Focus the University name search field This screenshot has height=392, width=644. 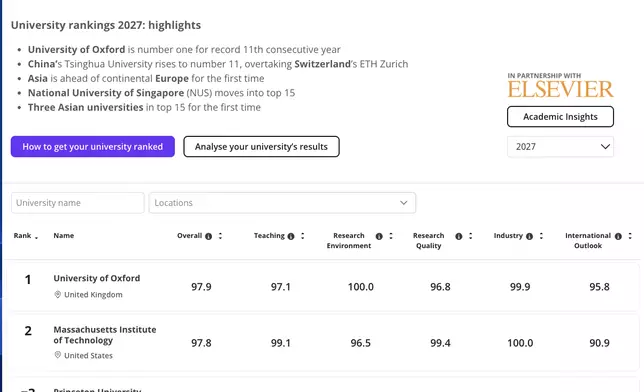[78, 203]
